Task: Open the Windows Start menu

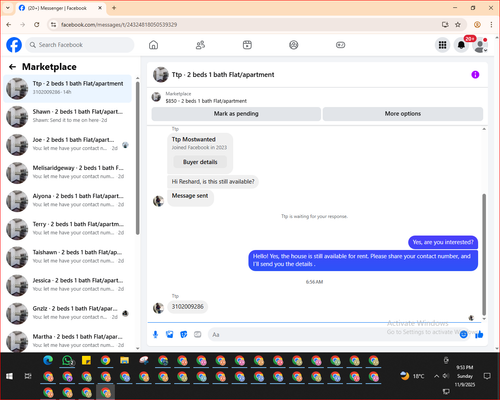Action: 9,376
